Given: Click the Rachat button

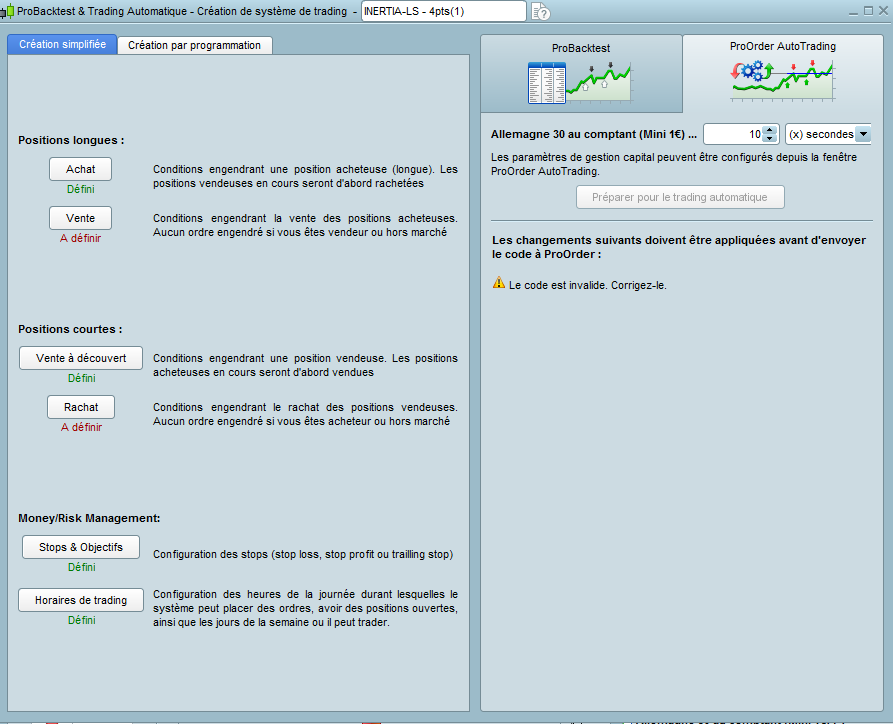Looking at the screenshot, I should (x=81, y=407).
